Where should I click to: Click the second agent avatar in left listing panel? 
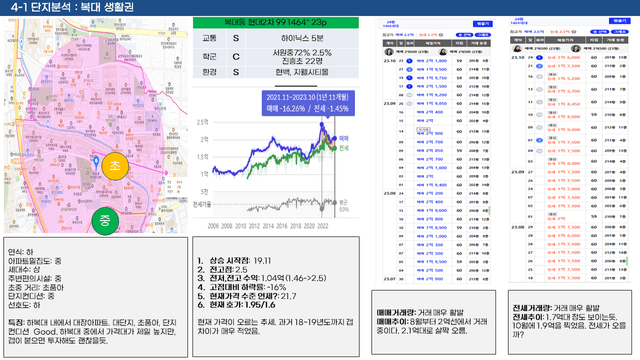442,52
